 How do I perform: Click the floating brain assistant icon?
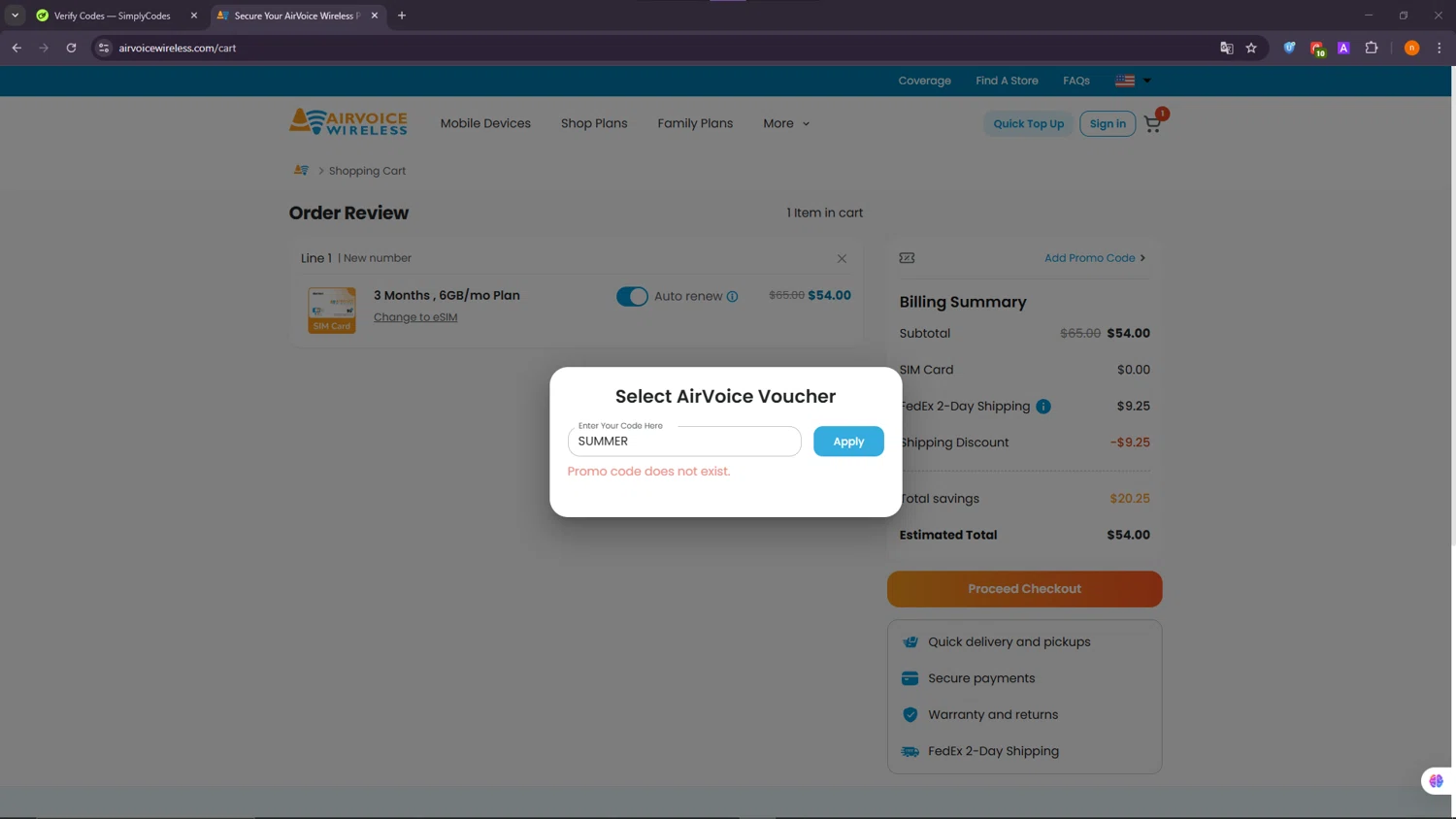1437,781
